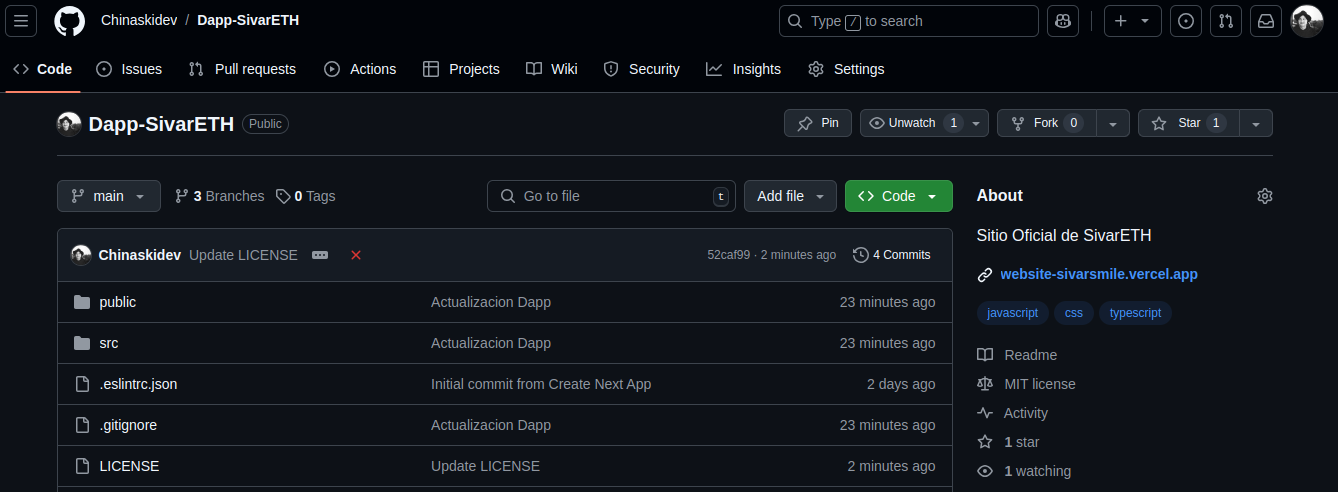Expand the Add file dropdown

790,196
